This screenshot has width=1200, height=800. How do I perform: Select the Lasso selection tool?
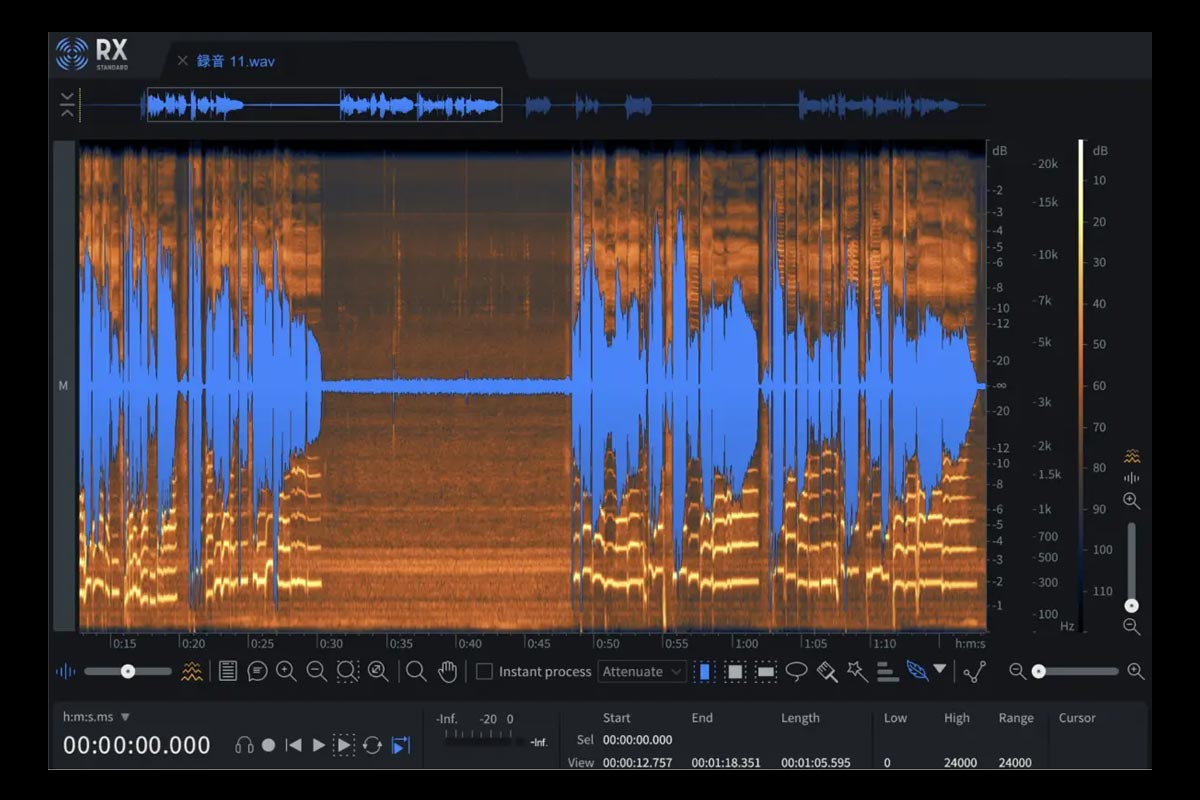[795, 672]
